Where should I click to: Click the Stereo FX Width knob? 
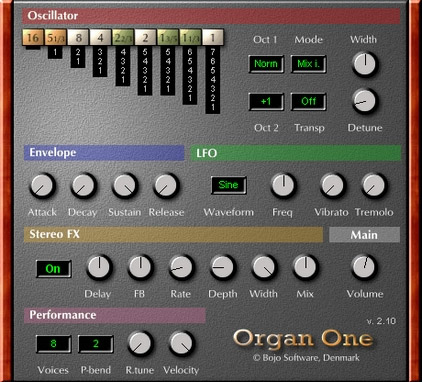click(264, 267)
